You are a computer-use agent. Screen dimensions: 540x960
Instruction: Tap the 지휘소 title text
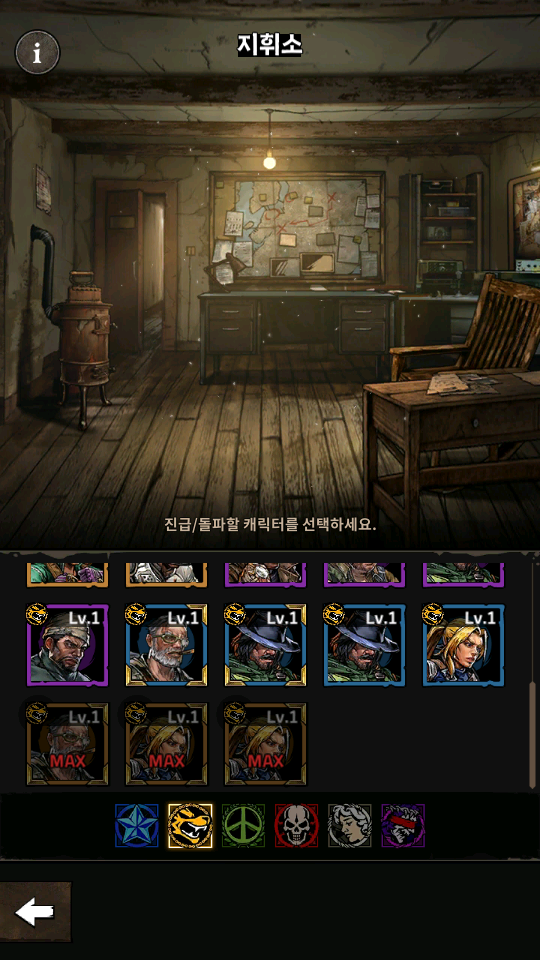coord(270,45)
